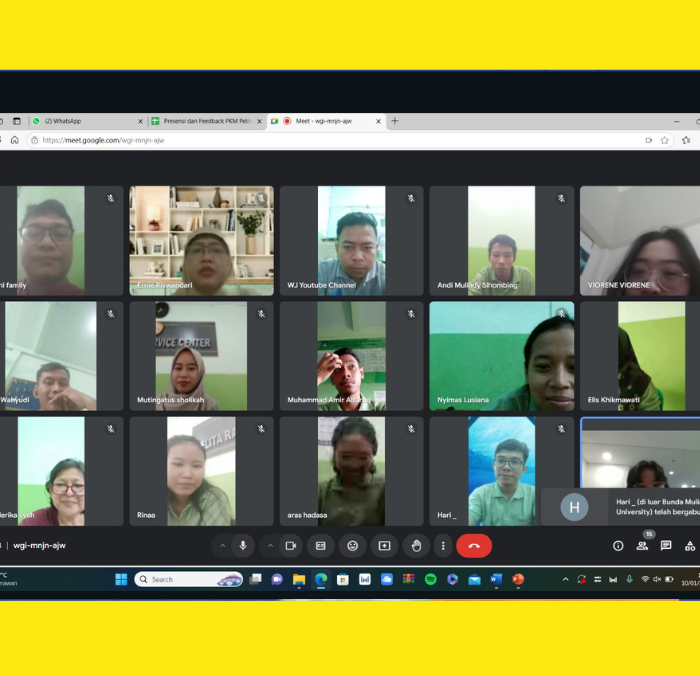The image size is (700, 675).
Task: Open Task View on taskbar
Action: [255, 579]
